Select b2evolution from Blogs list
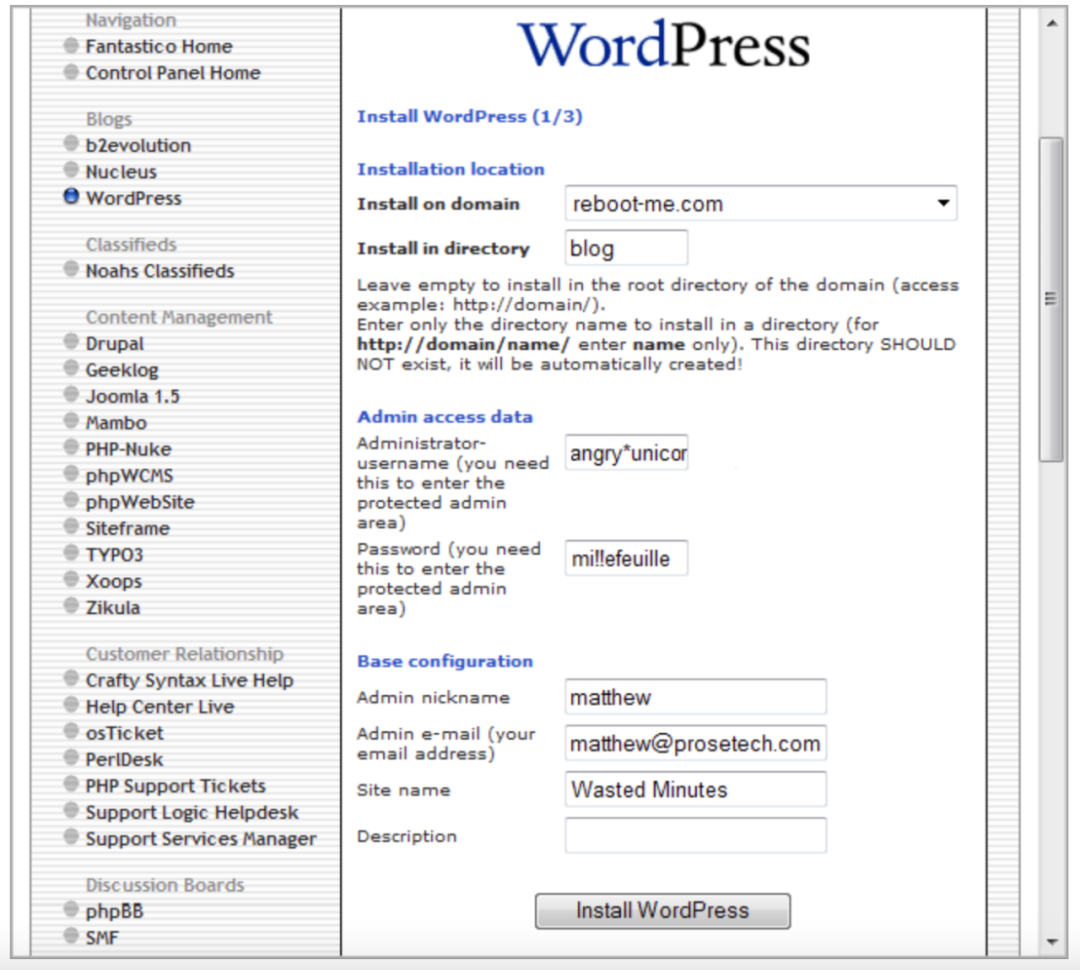The image size is (1080, 970). 138,145
